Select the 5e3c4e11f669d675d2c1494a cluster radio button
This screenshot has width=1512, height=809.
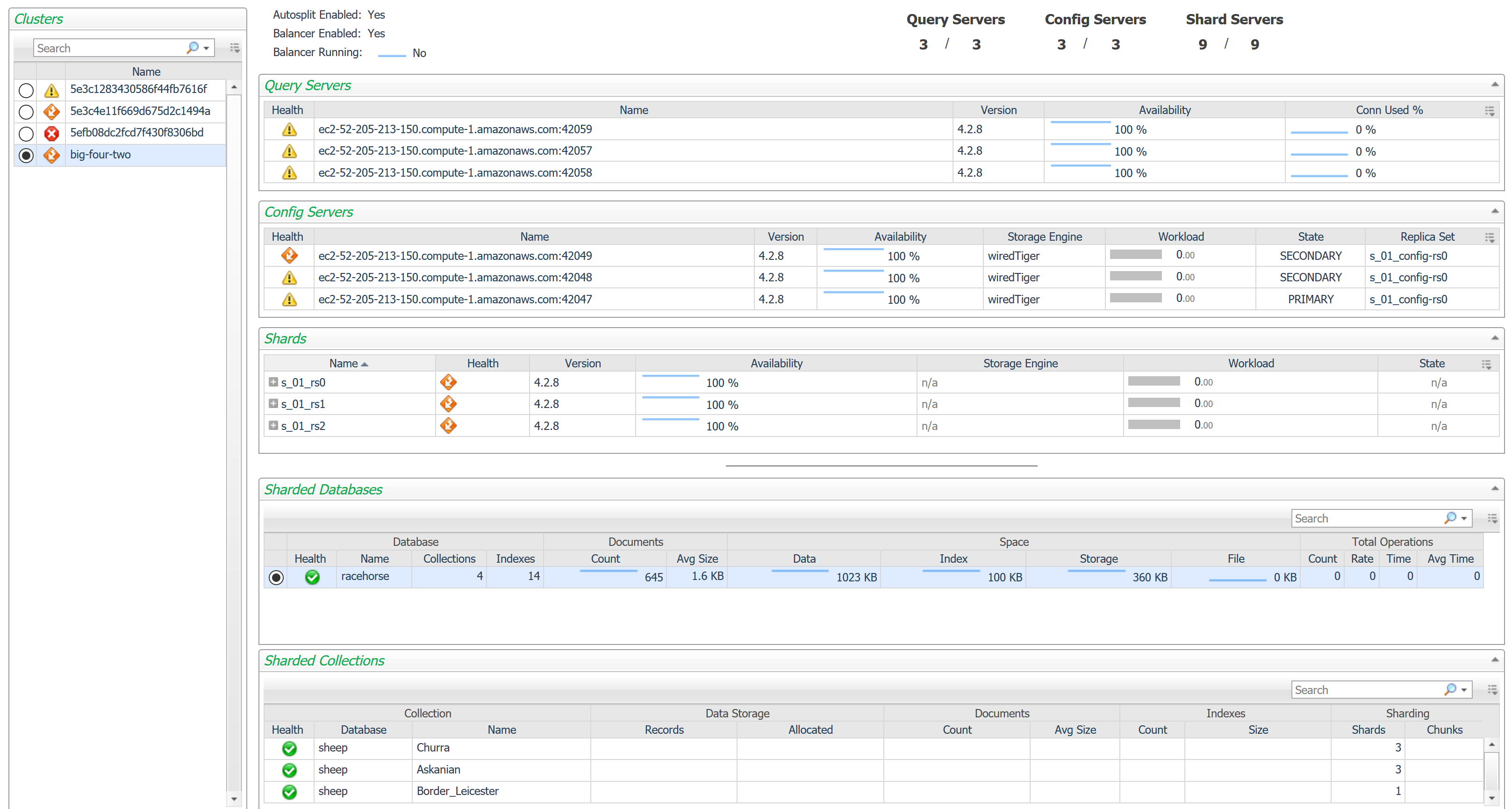tap(26, 112)
